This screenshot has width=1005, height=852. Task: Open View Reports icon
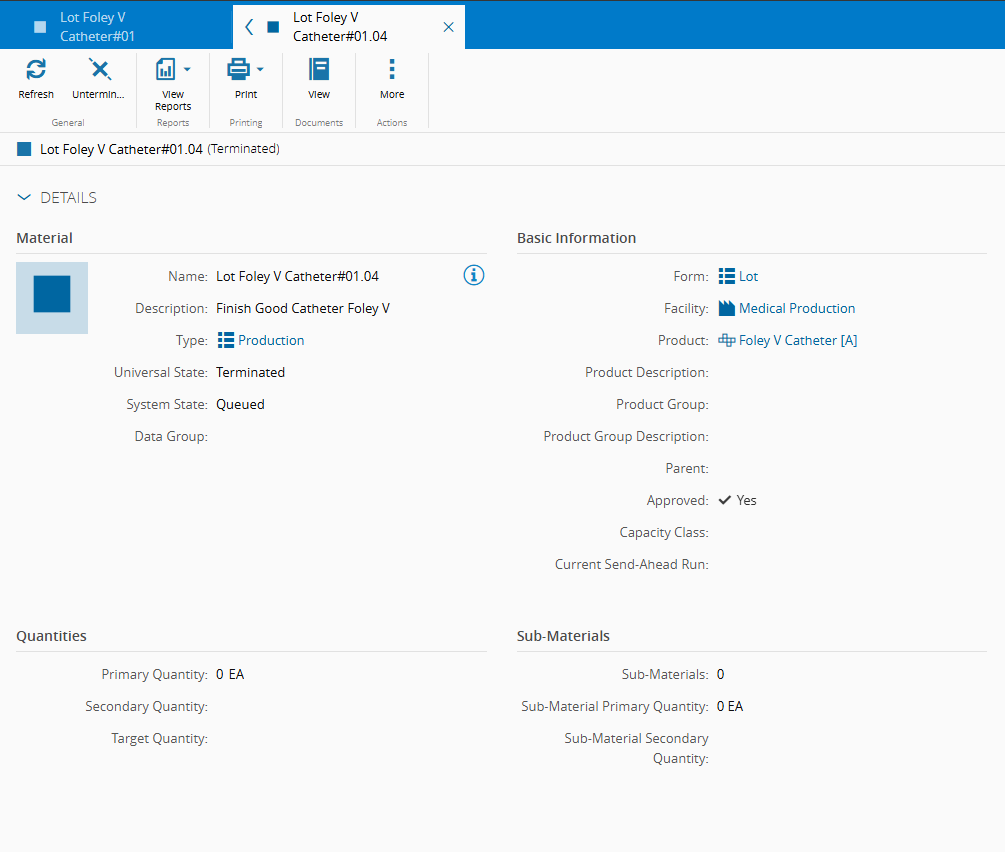point(166,70)
